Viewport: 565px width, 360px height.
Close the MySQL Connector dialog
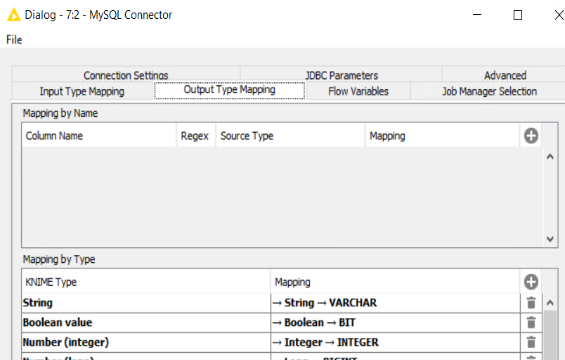pyautogui.click(x=559, y=15)
